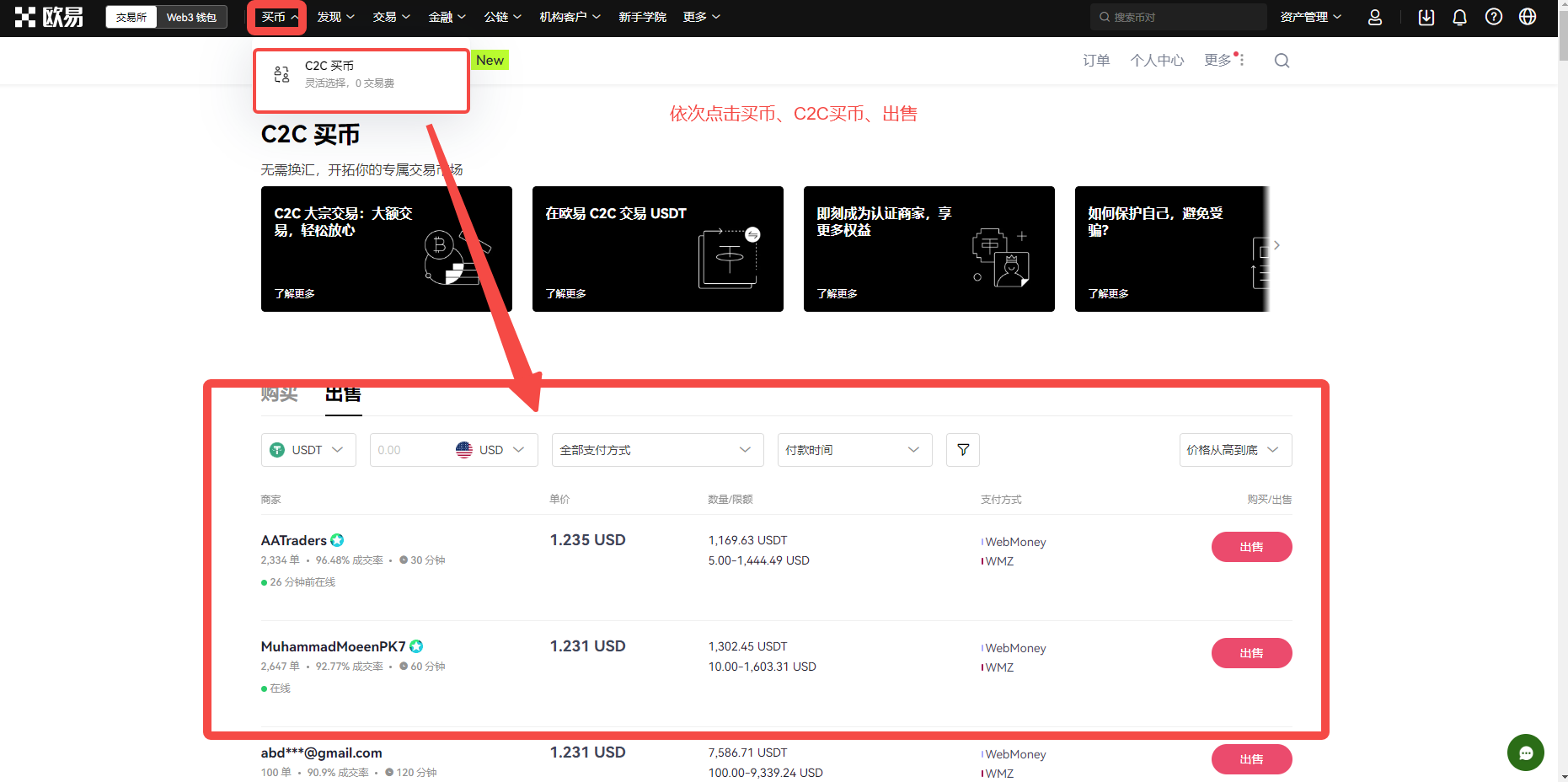Image resolution: width=1568 pixels, height=782 pixels.
Task: Click the C2C 买币 people icon
Action: point(282,74)
